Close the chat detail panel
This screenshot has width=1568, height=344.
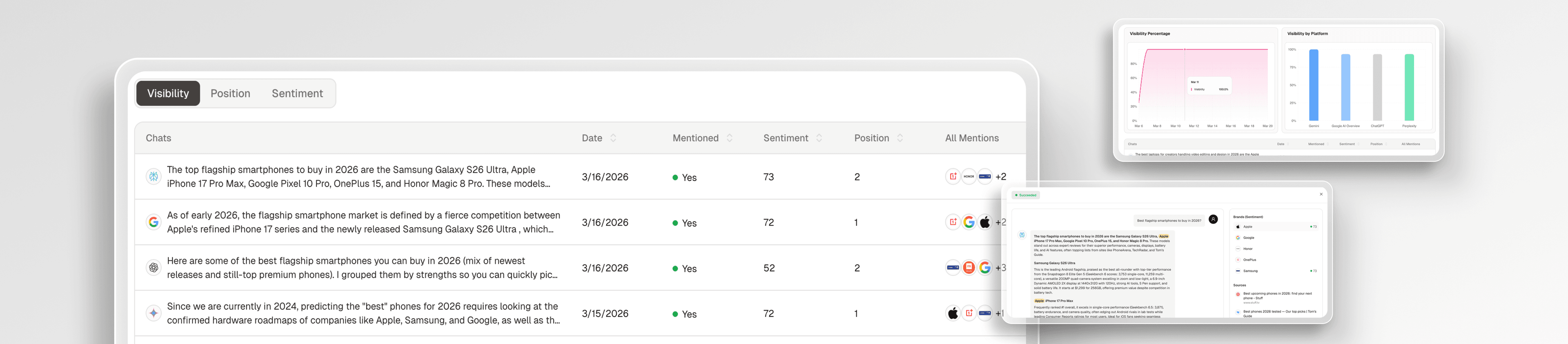[x=1321, y=194]
